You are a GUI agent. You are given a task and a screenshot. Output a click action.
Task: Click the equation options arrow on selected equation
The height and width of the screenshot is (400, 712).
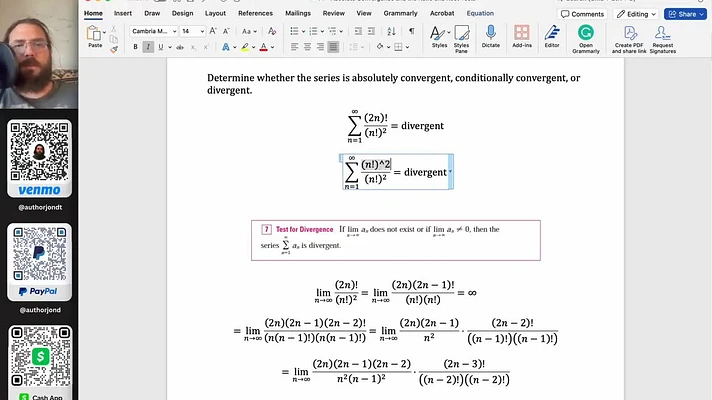451,172
